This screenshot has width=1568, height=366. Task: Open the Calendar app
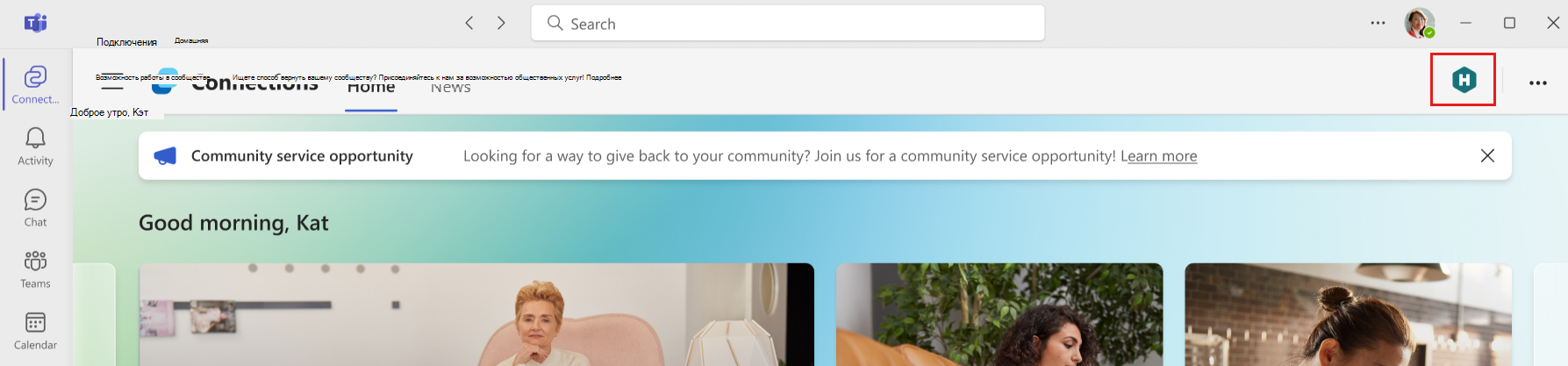35,331
